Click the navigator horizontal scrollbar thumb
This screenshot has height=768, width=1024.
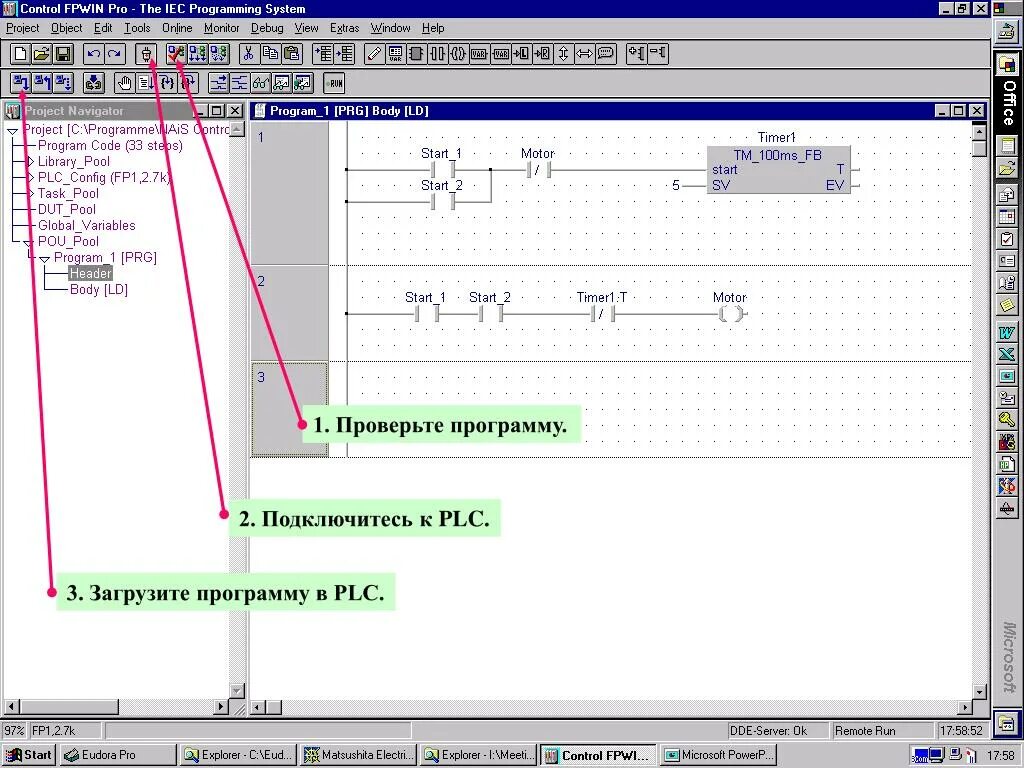(69, 707)
